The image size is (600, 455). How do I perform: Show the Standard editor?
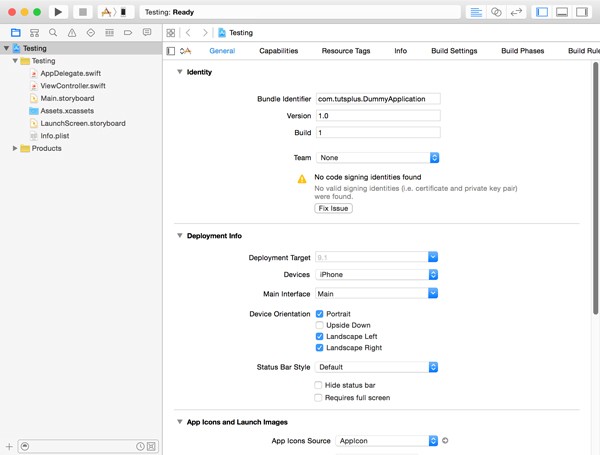[x=476, y=12]
